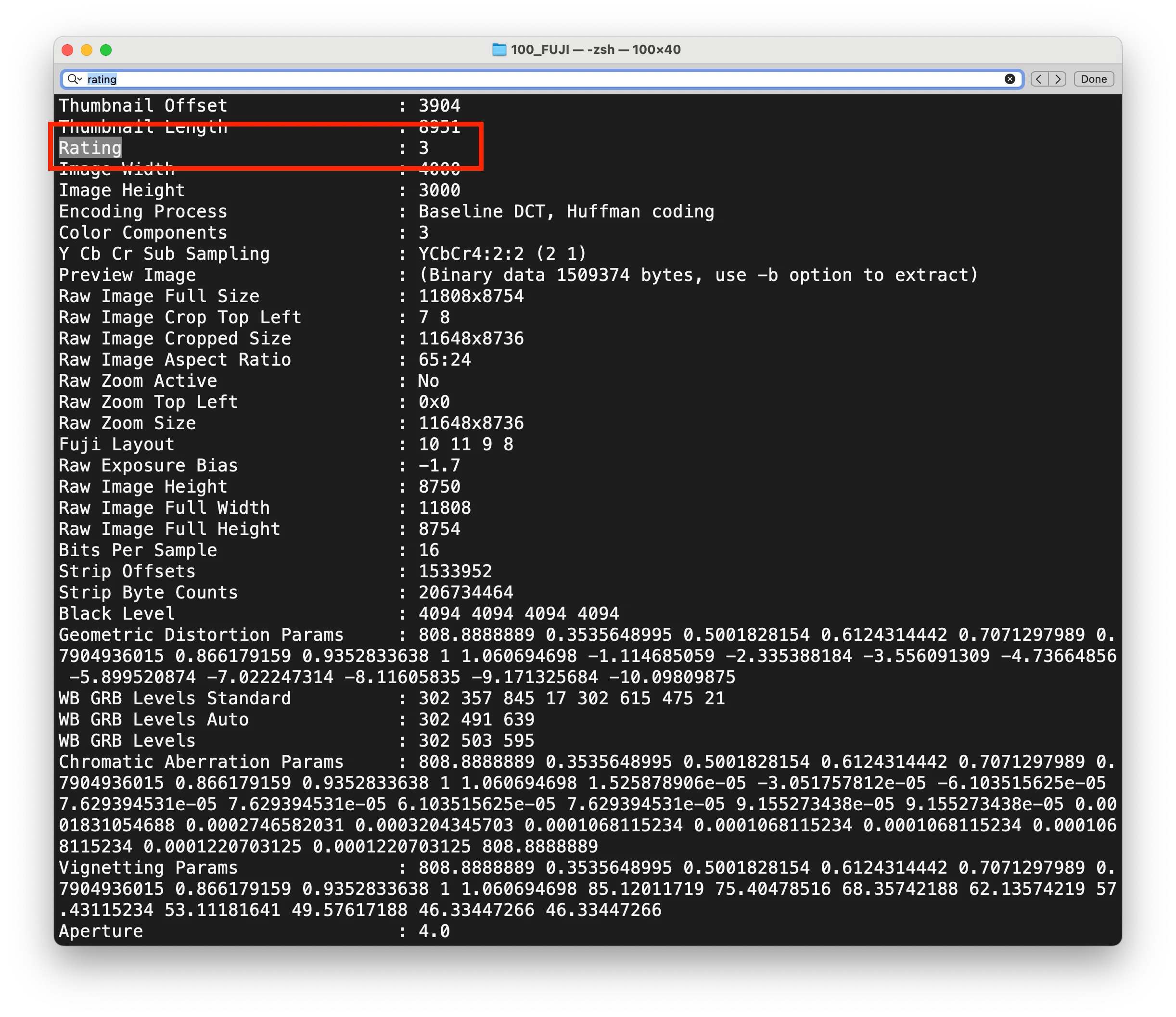Minimize the terminal with yellow button
Screen dimensions: 1176x1017
pyautogui.click(x=87, y=50)
